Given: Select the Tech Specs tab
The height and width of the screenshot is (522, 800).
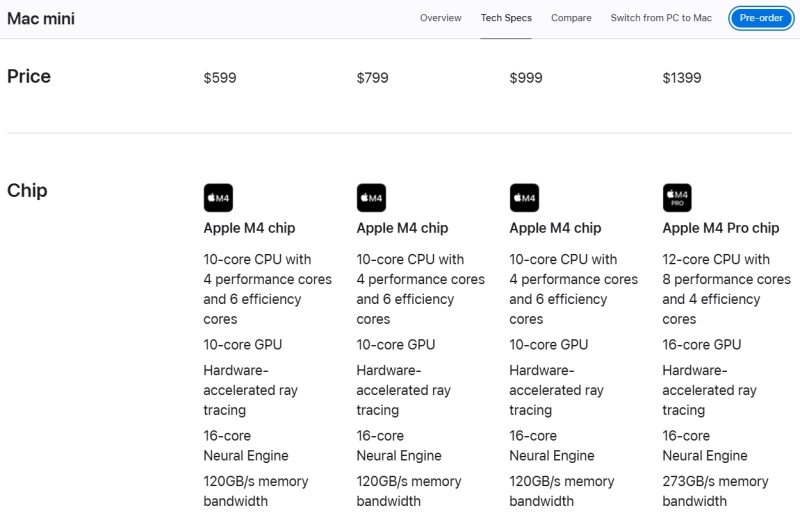Looking at the screenshot, I should click(506, 18).
